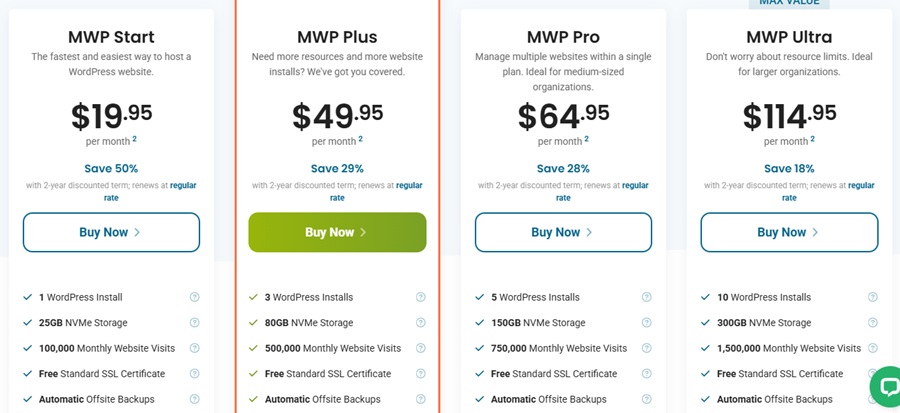
Task: Click help icon for MWP Pro 5 WordPress Installs
Action: [647, 297]
